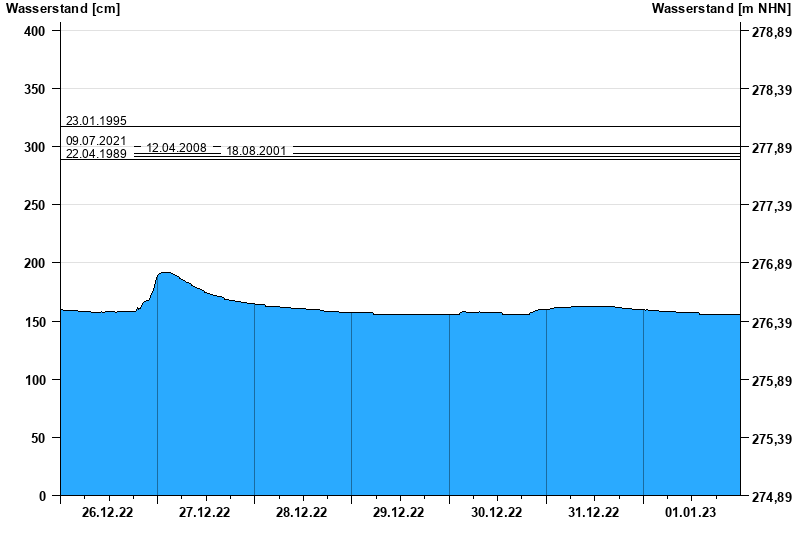Click the 12.04.2008 reference line label
This screenshot has width=800, height=550.
pyautogui.click(x=176, y=148)
